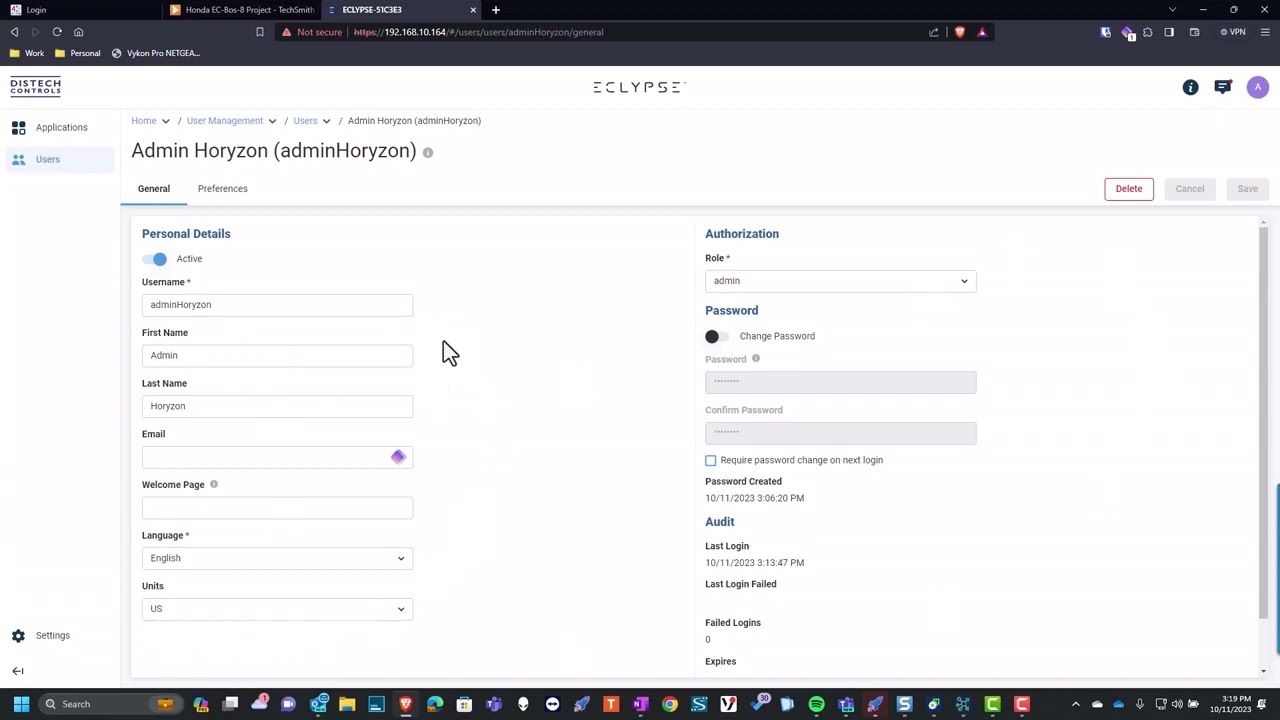
Task: Expand Users breadcrumb chevron
Action: (326, 121)
